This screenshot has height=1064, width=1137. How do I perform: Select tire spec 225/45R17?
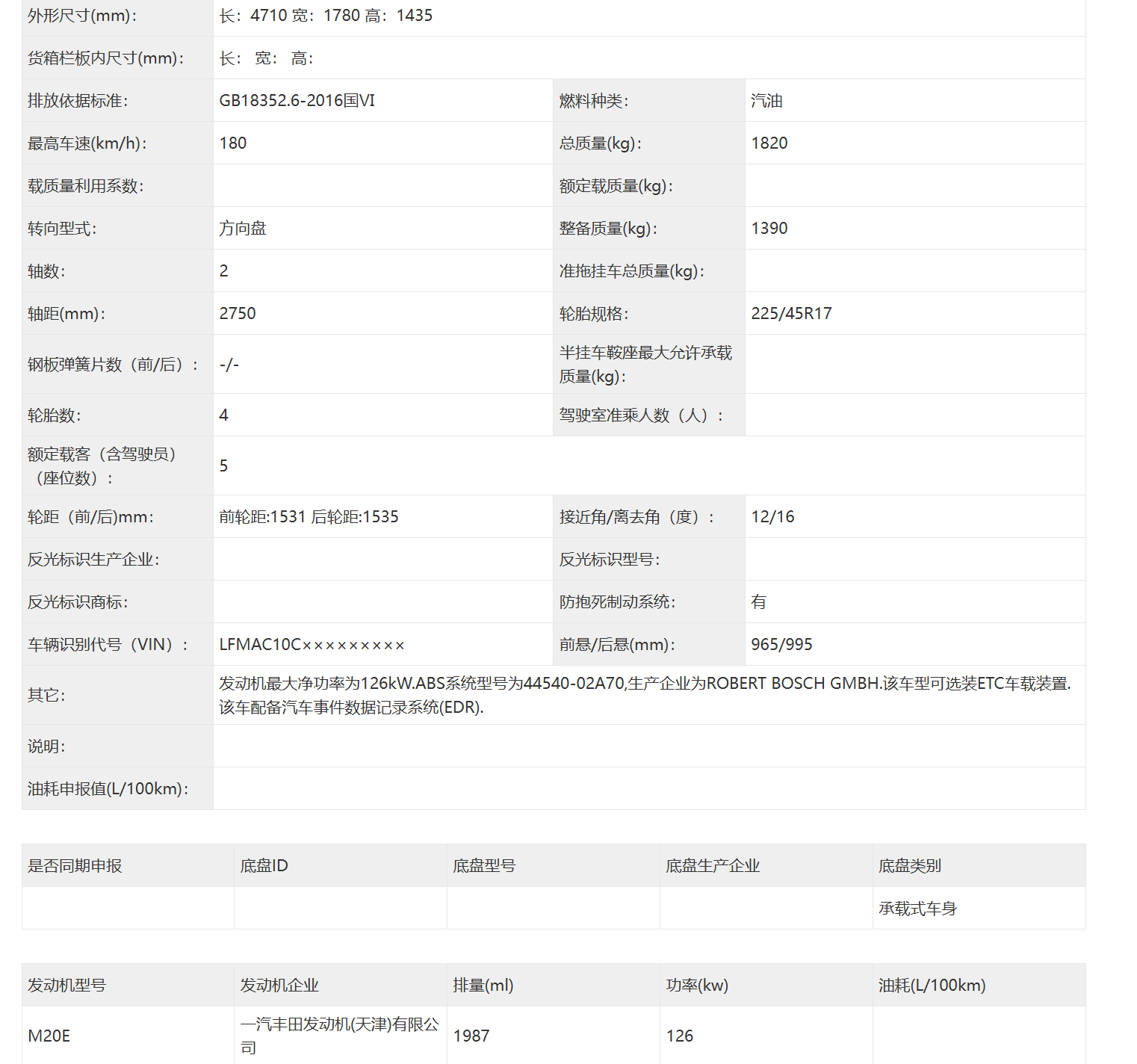791,313
